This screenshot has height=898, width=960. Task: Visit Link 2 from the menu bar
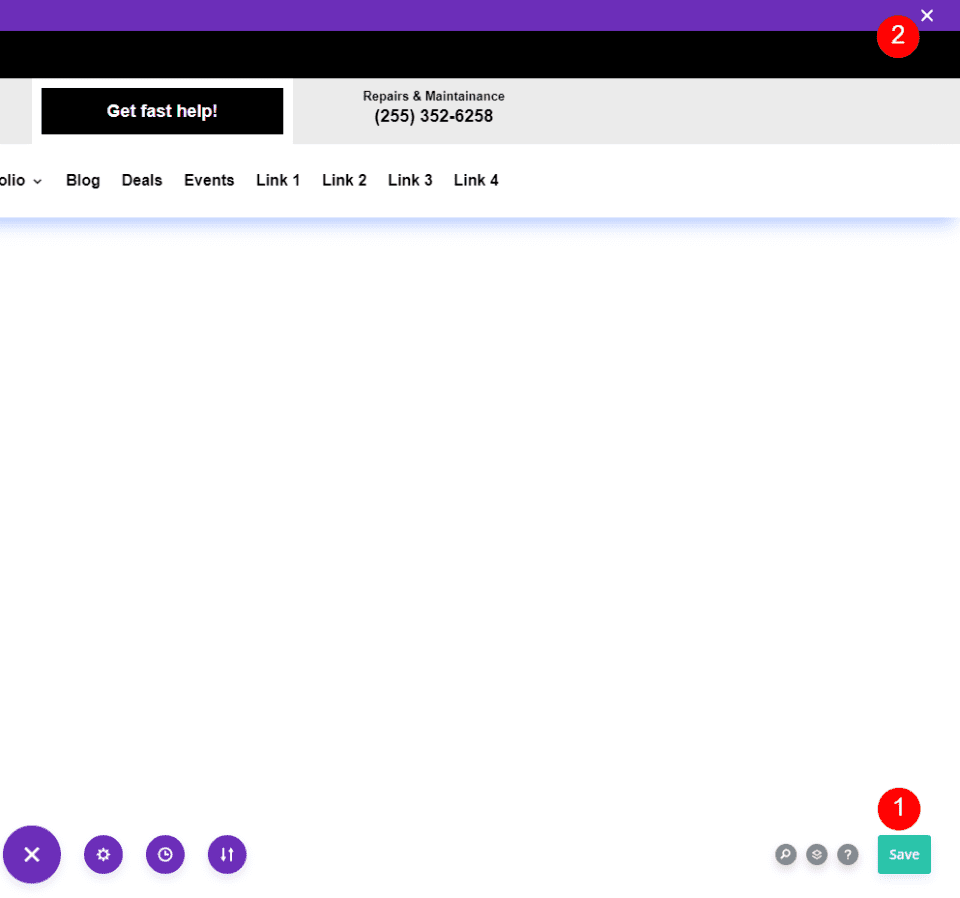(x=344, y=180)
